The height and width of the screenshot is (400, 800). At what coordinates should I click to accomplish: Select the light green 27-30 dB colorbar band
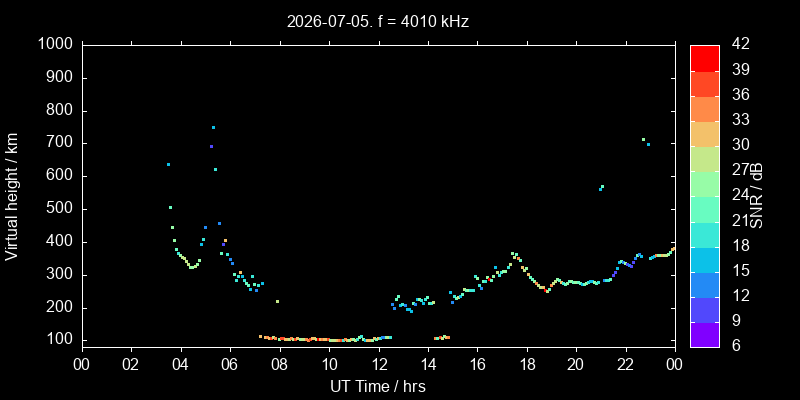(x=705, y=159)
